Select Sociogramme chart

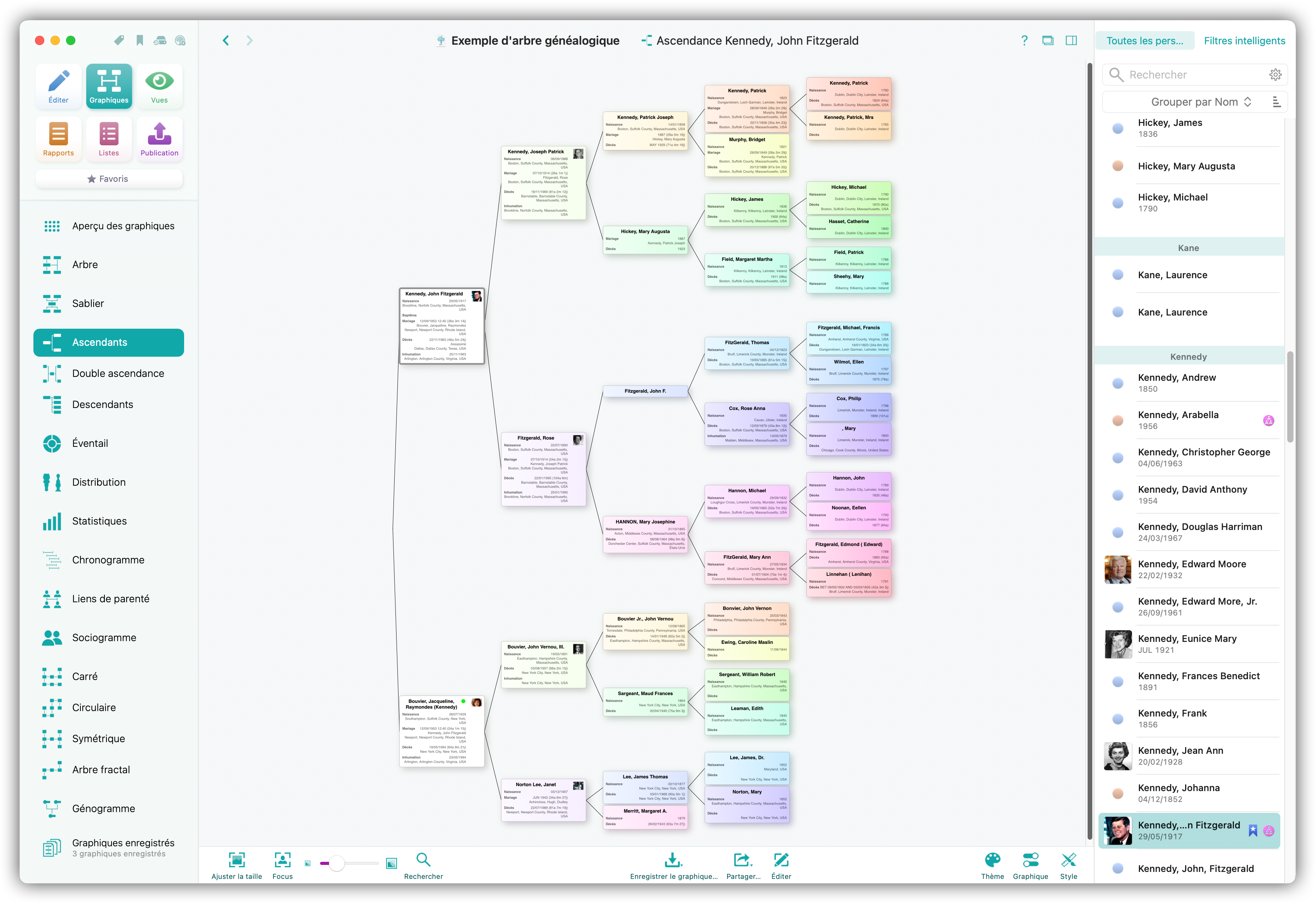point(109,637)
